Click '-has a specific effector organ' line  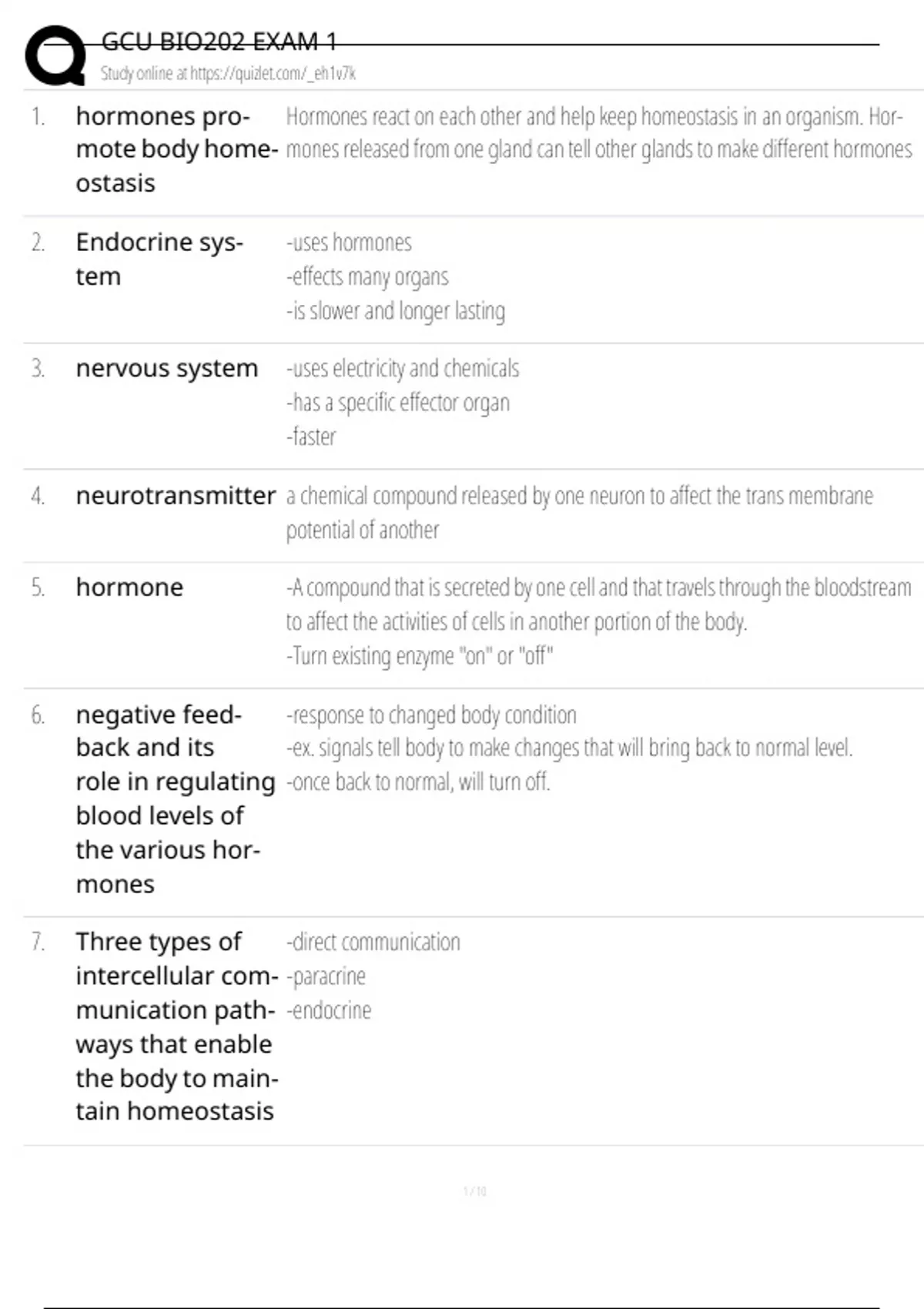(x=398, y=403)
